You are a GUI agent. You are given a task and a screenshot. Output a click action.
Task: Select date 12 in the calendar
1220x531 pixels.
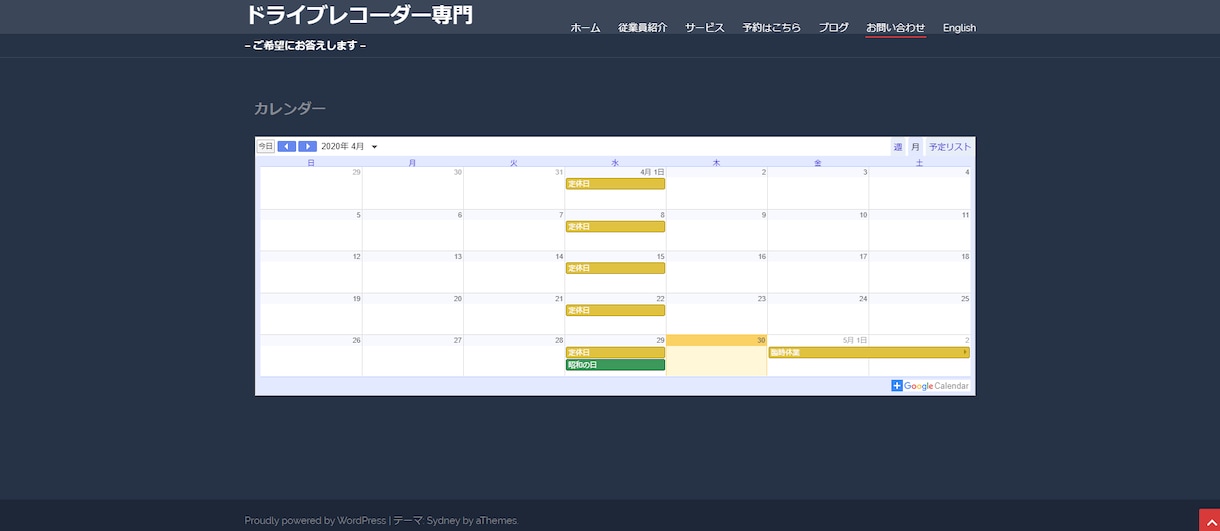[x=356, y=257]
